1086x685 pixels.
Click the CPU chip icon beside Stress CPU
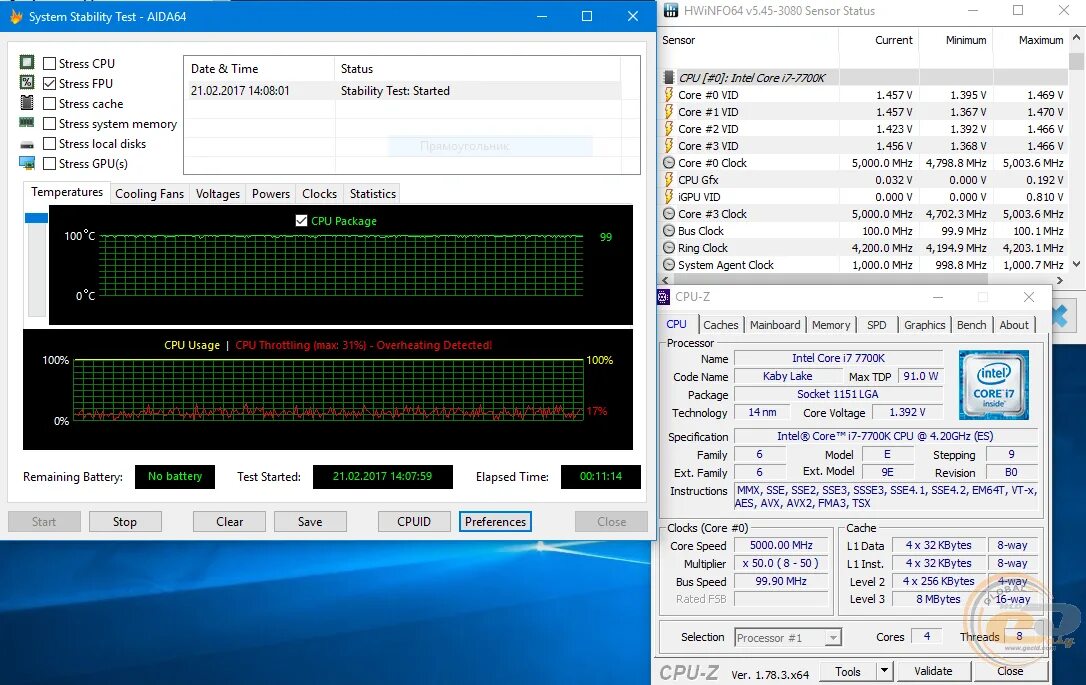27,63
